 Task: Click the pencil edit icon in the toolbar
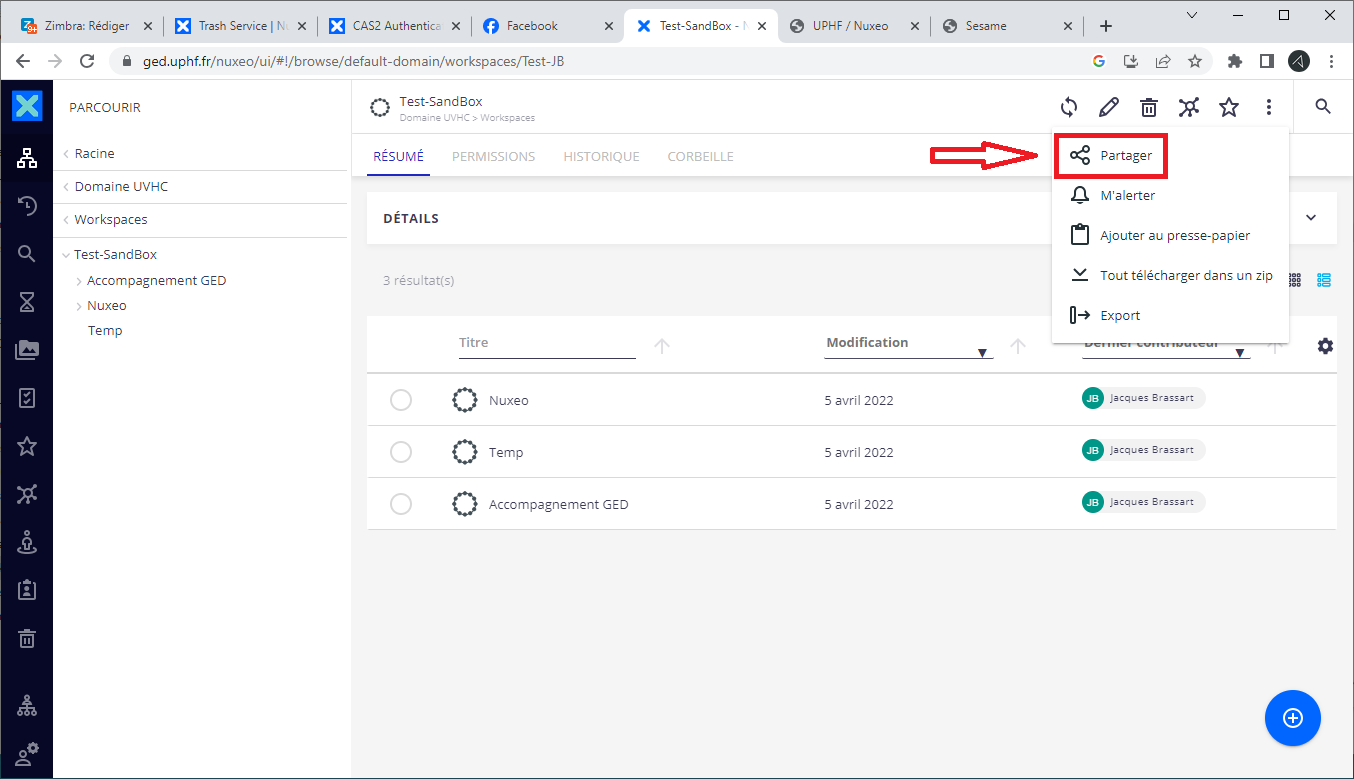pos(1108,107)
